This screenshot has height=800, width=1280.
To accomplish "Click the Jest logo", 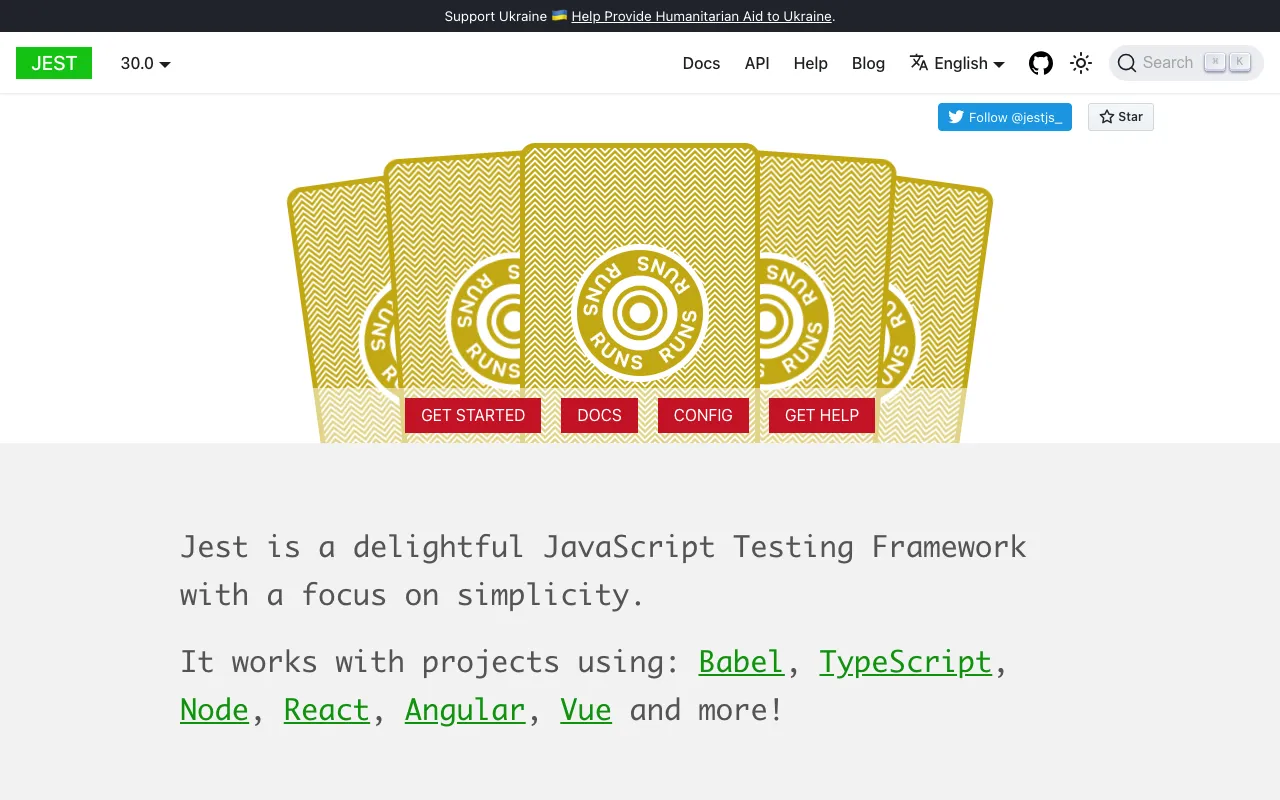I will (53, 63).
